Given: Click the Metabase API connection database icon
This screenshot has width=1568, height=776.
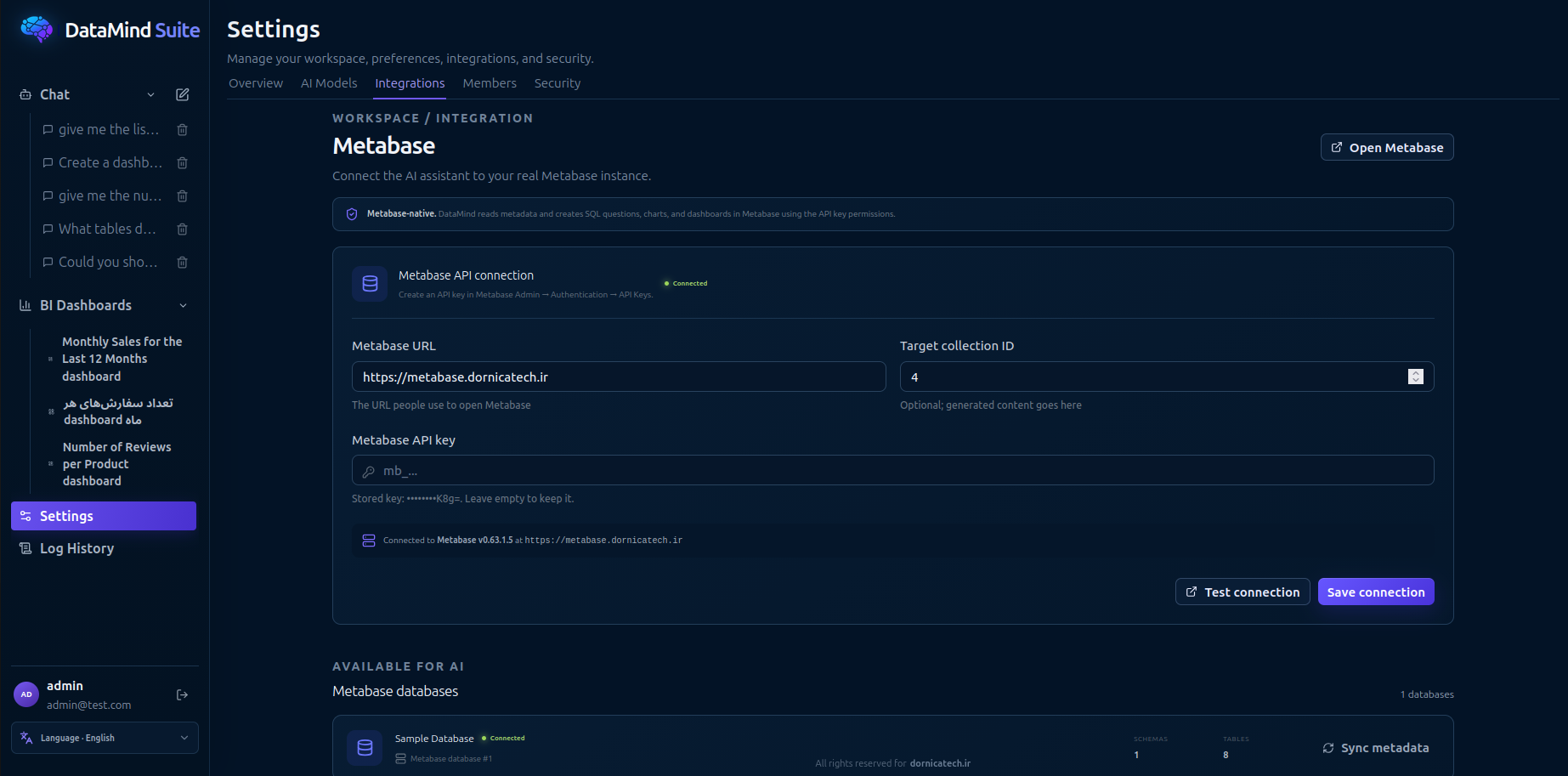Looking at the screenshot, I should tap(370, 284).
